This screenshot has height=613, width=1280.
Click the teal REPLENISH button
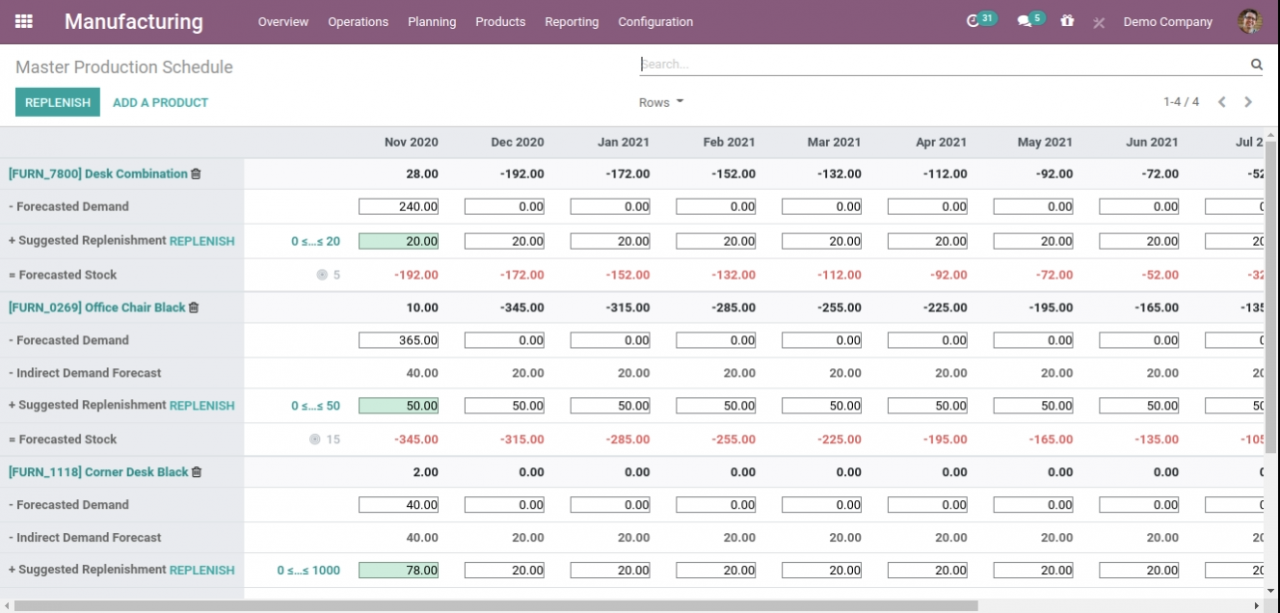tap(57, 102)
